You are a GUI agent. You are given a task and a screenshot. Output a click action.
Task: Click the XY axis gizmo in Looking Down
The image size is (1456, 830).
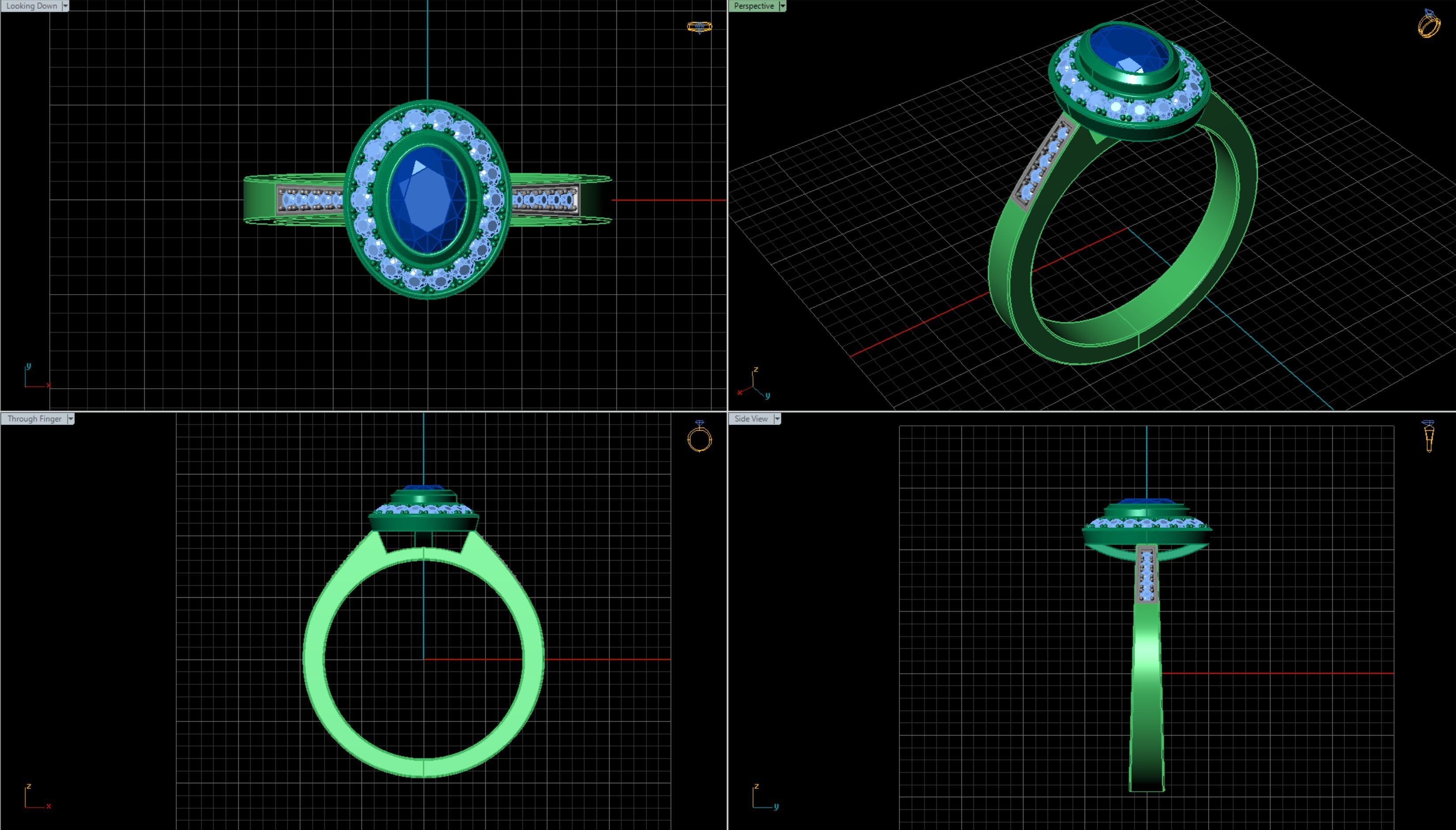[x=35, y=377]
